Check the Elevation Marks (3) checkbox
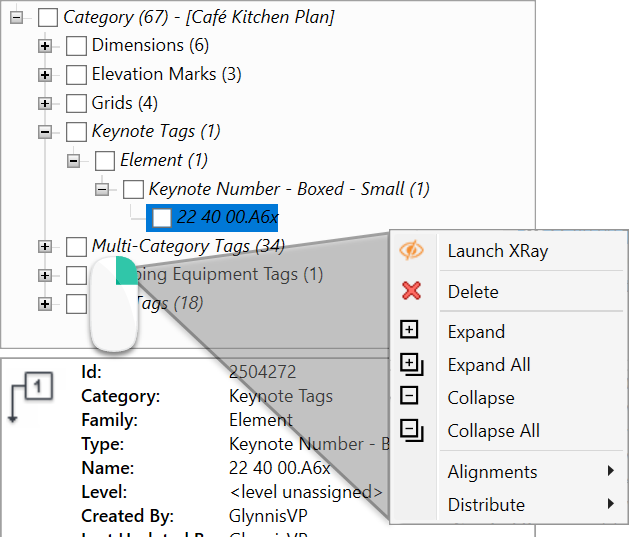629x537 pixels. pos(76,75)
